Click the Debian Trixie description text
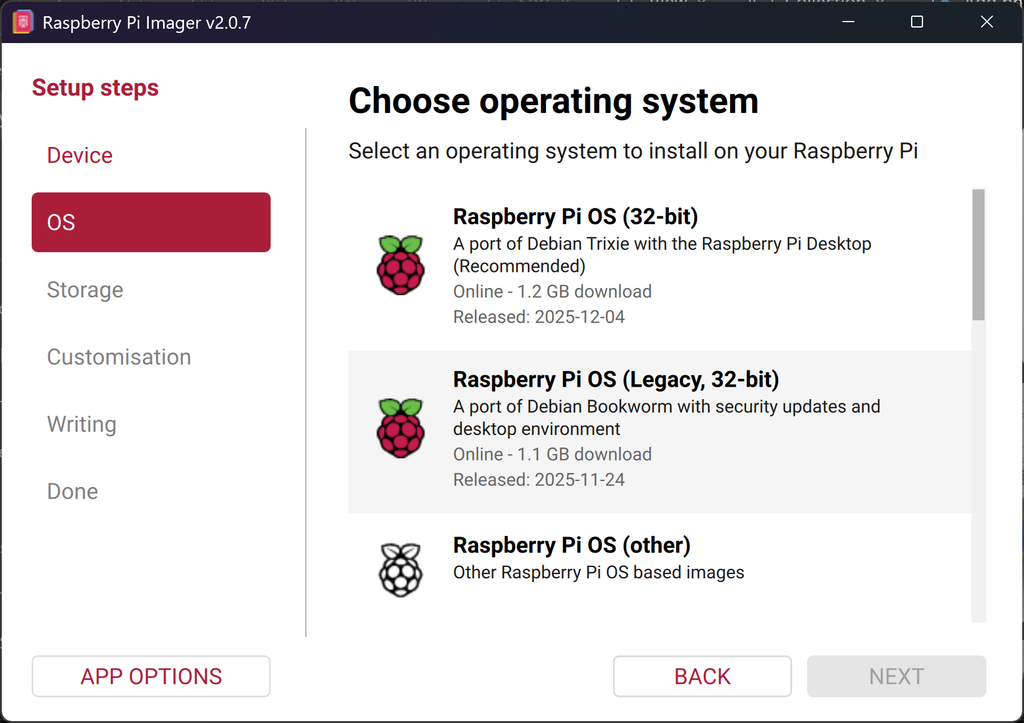1024x723 pixels. click(662, 255)
